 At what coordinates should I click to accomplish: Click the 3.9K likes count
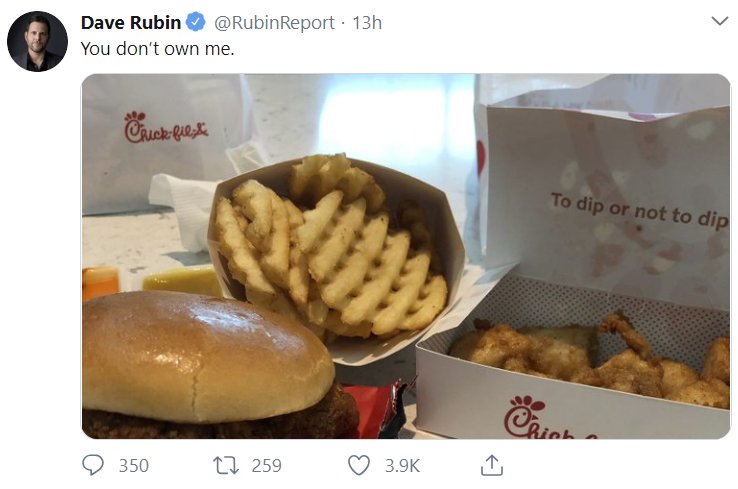click(402, 465)
